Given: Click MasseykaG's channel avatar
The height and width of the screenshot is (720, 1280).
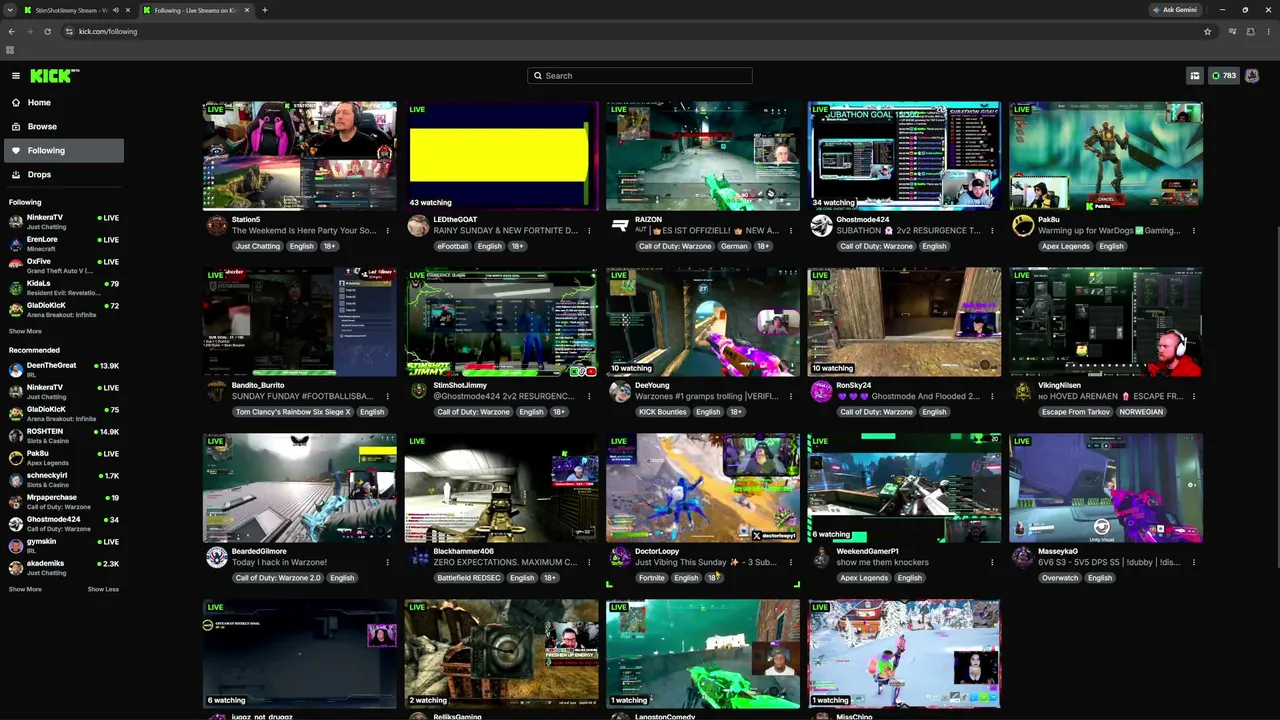Looking at the screenshot, I should click(1023, 557).
